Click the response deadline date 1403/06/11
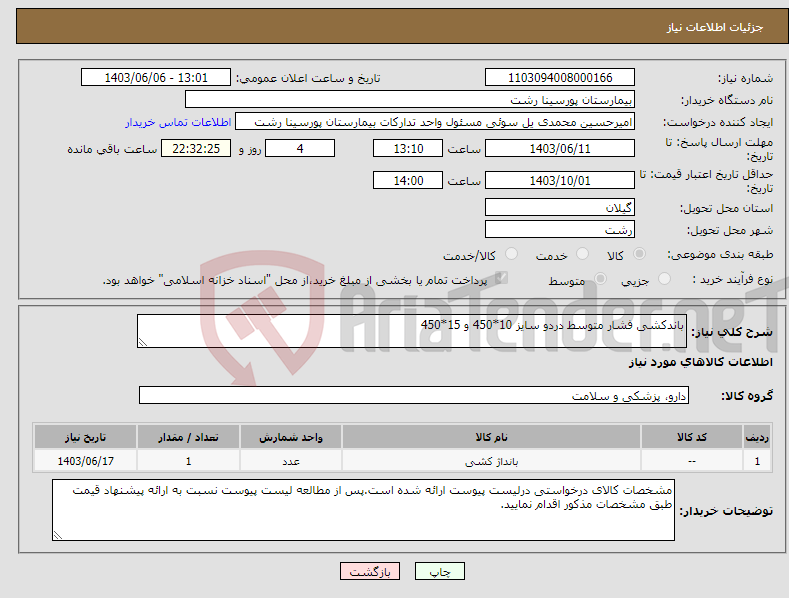This screenshot has height=598, width=789. [560, 148]
